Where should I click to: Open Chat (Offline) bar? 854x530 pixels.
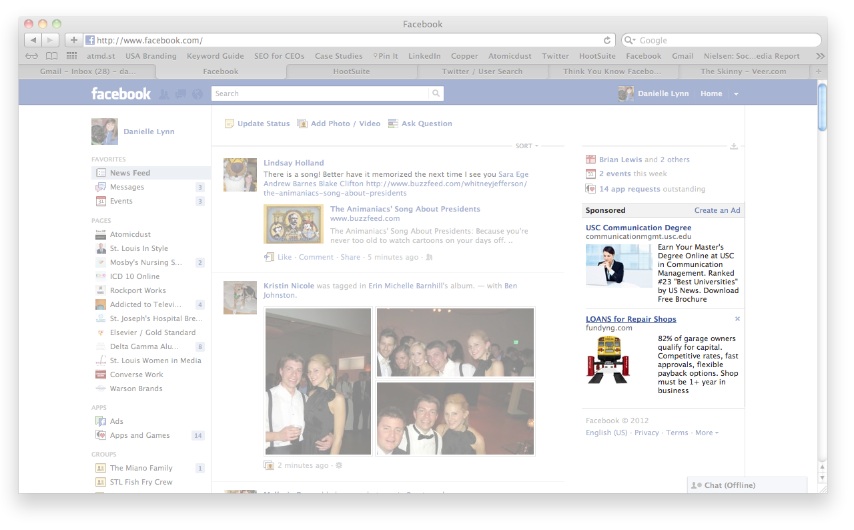(x=747, y=485)
